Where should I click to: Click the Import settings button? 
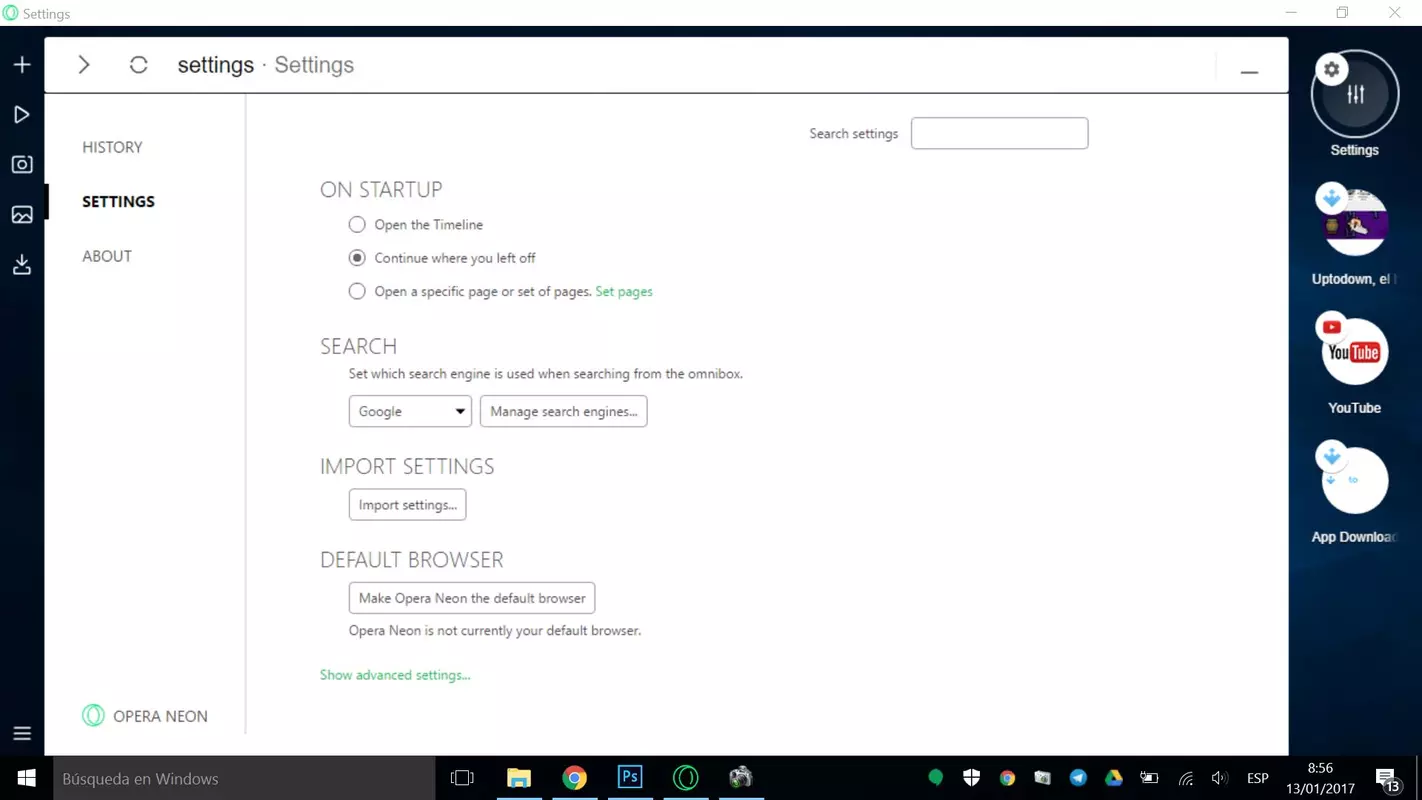407,505
